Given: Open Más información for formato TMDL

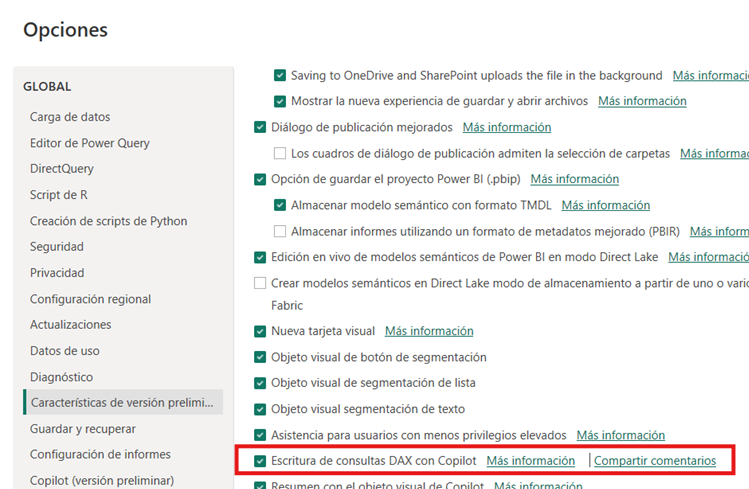Looking at the screenshot, I should click(x=606, y=205).
